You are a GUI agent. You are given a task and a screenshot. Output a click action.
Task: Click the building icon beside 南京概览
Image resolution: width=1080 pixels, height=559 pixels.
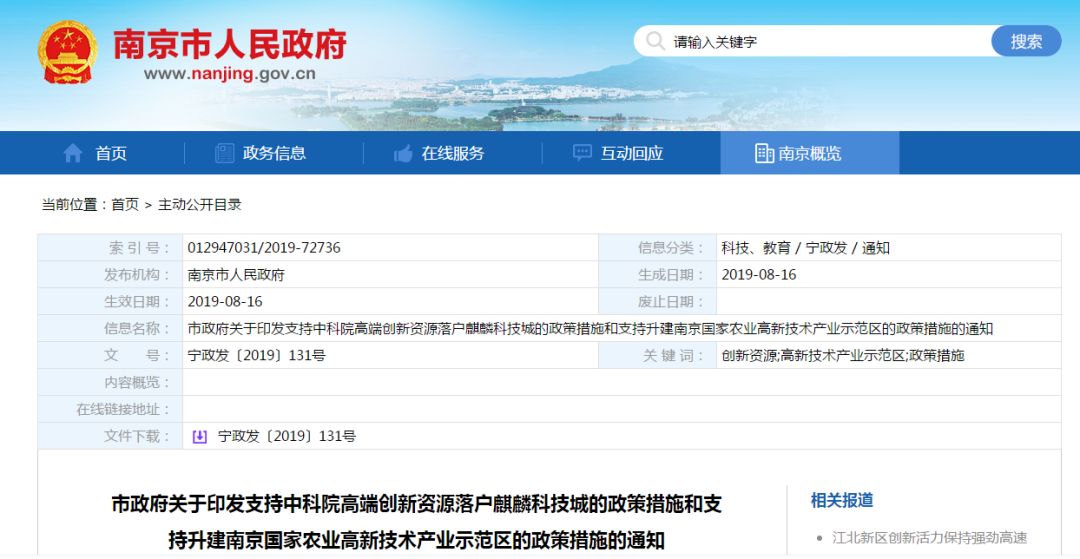[764, 154]
